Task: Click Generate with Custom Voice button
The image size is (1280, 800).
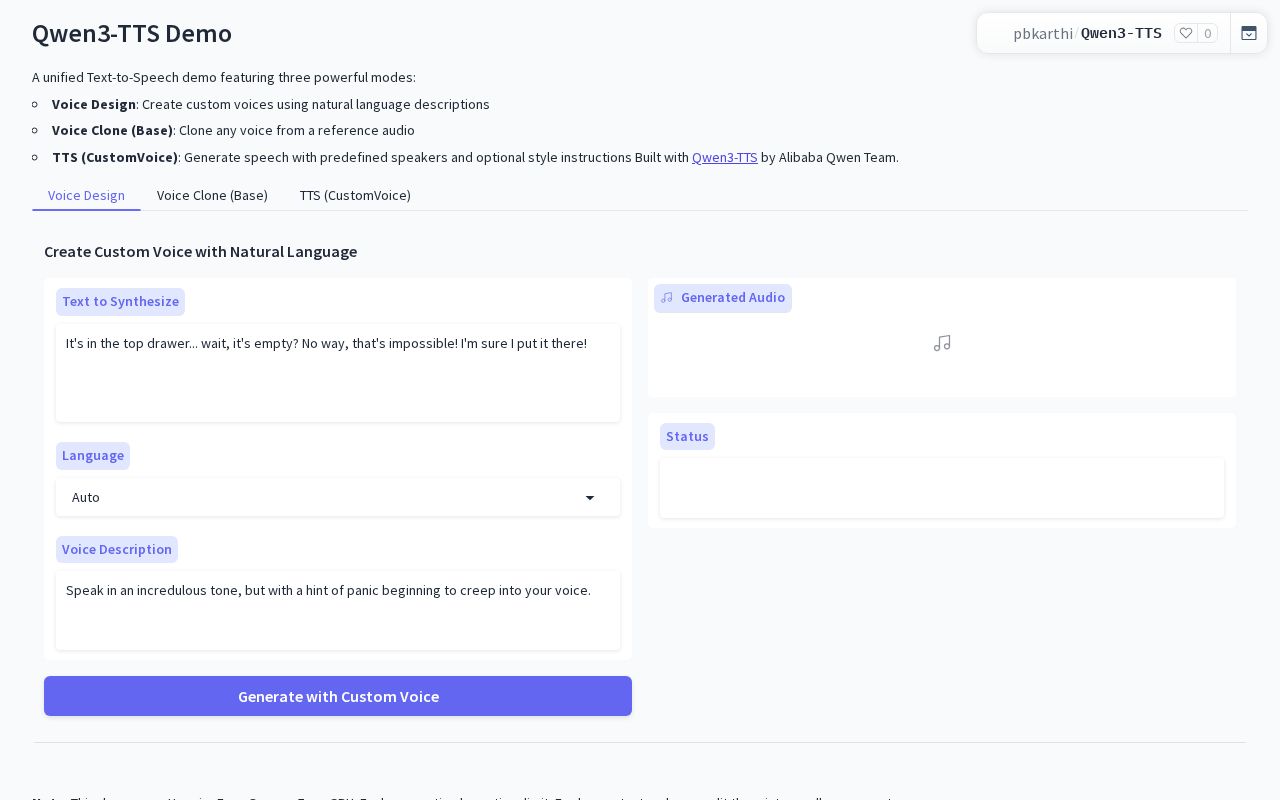Action: tap(338, 696)
